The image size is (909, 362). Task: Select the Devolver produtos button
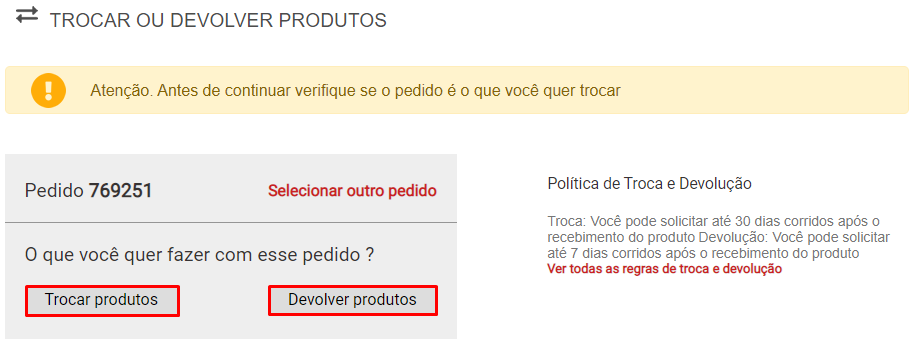[352, 301]
